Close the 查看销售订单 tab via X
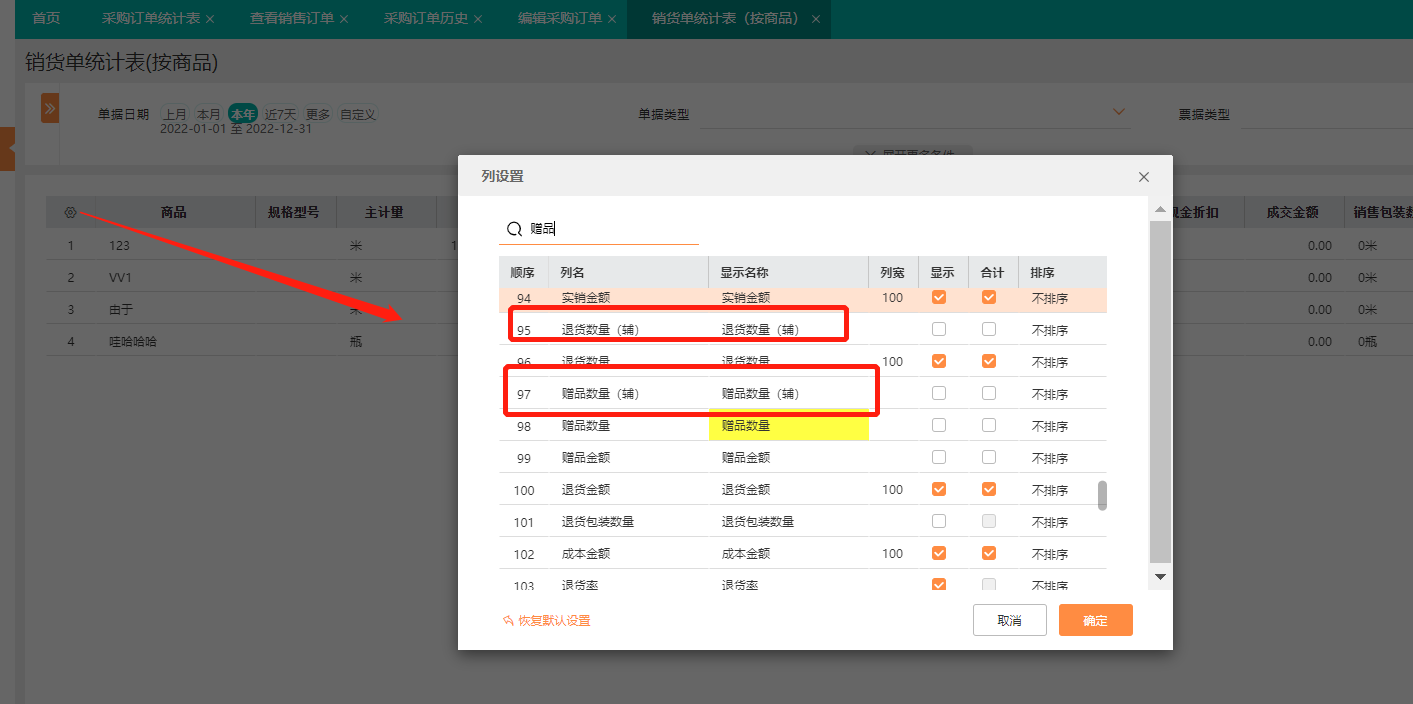Image resolution: width=1413 pixels, height=704 pixels. [x=344, y=19]
